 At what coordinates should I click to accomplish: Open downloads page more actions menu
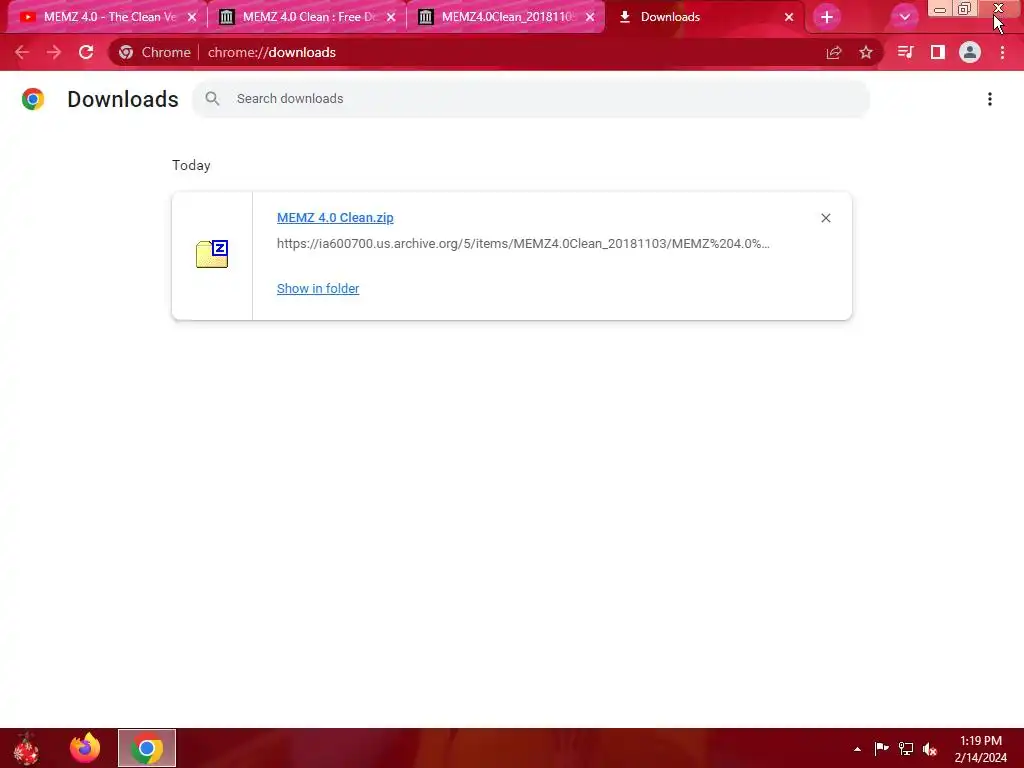point(990,99)
